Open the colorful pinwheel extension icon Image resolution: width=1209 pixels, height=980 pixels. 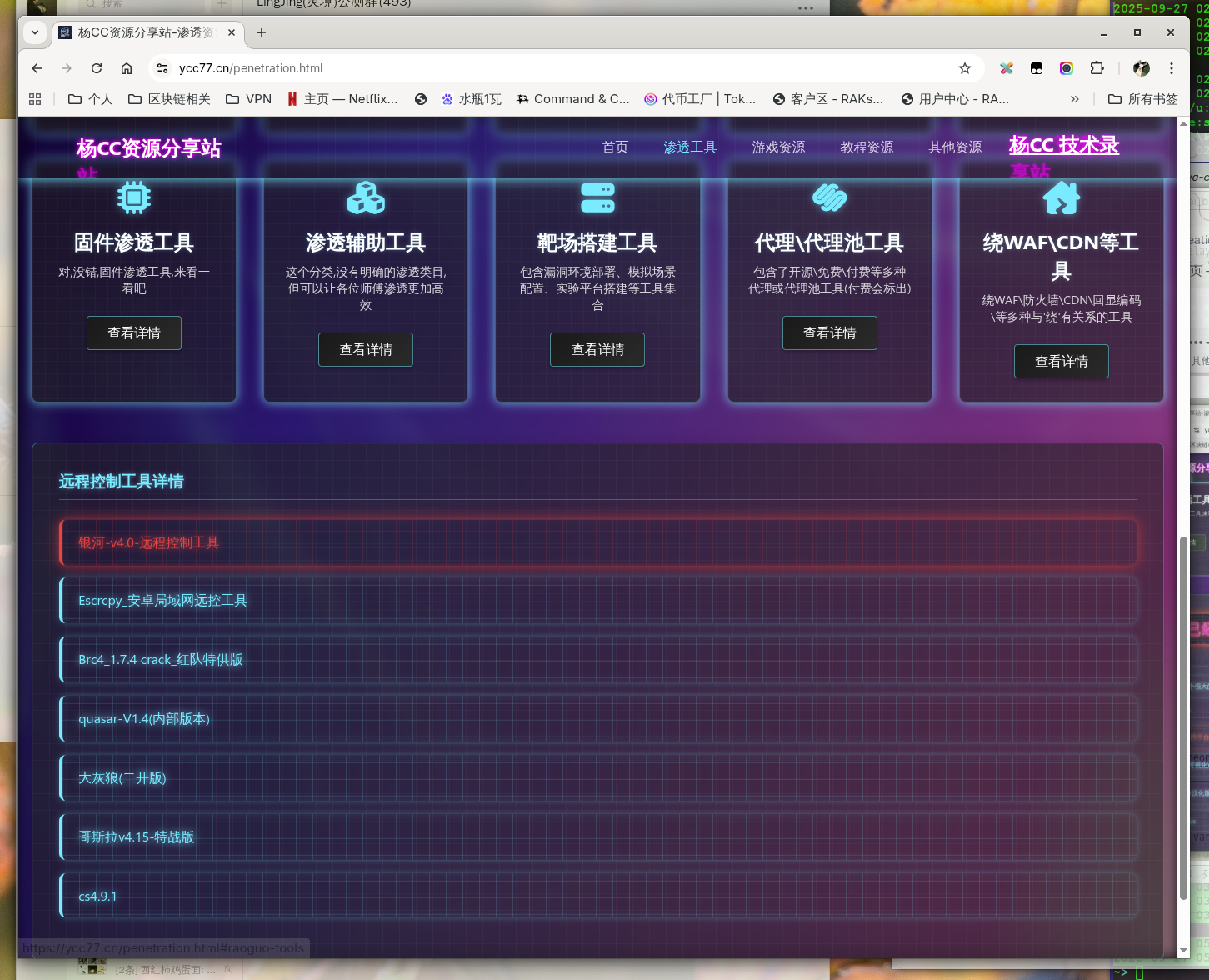[1007, 68]
